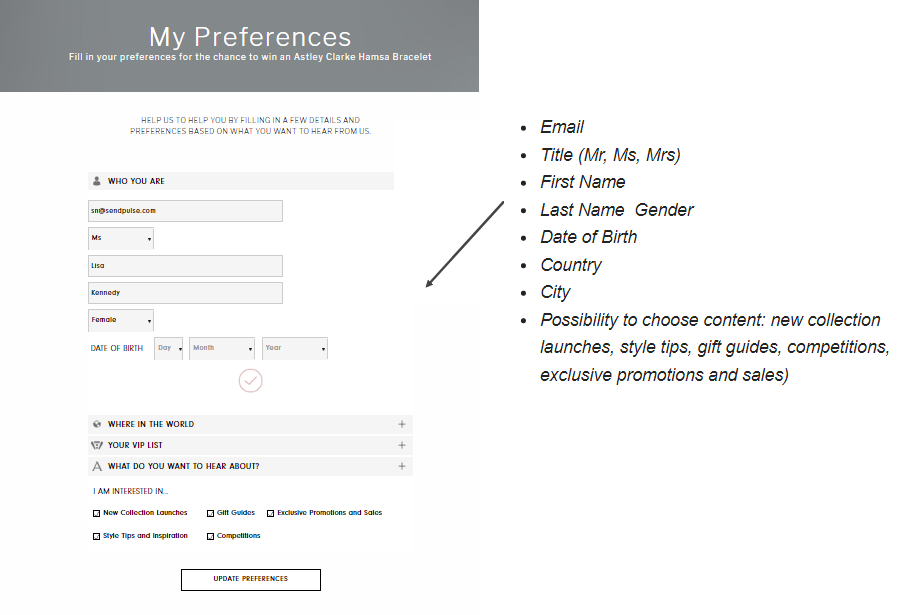Expand What Do You Want to Hear About
The image size is (912, 615).
402,466
